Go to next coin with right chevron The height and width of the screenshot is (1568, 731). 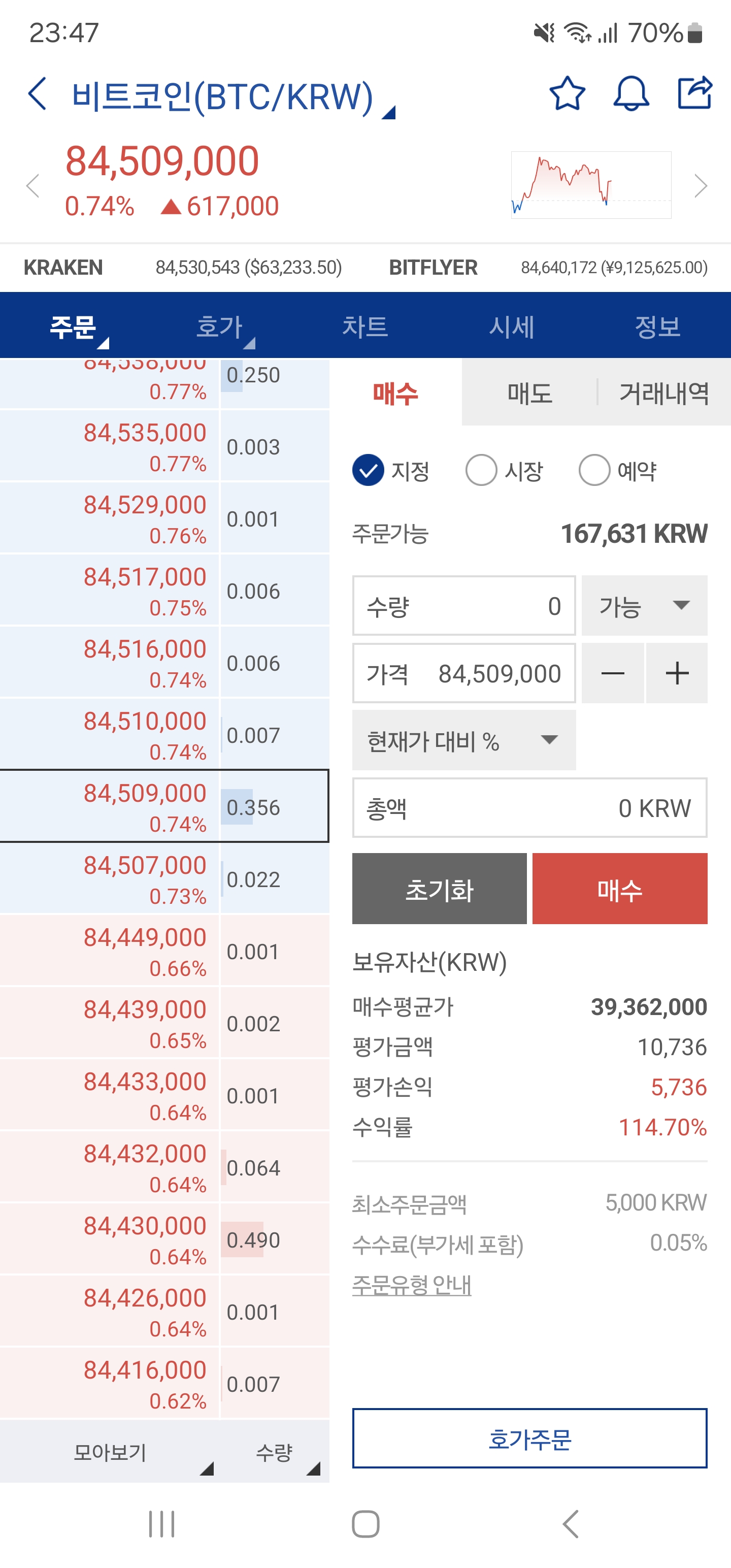click(701, 186)
